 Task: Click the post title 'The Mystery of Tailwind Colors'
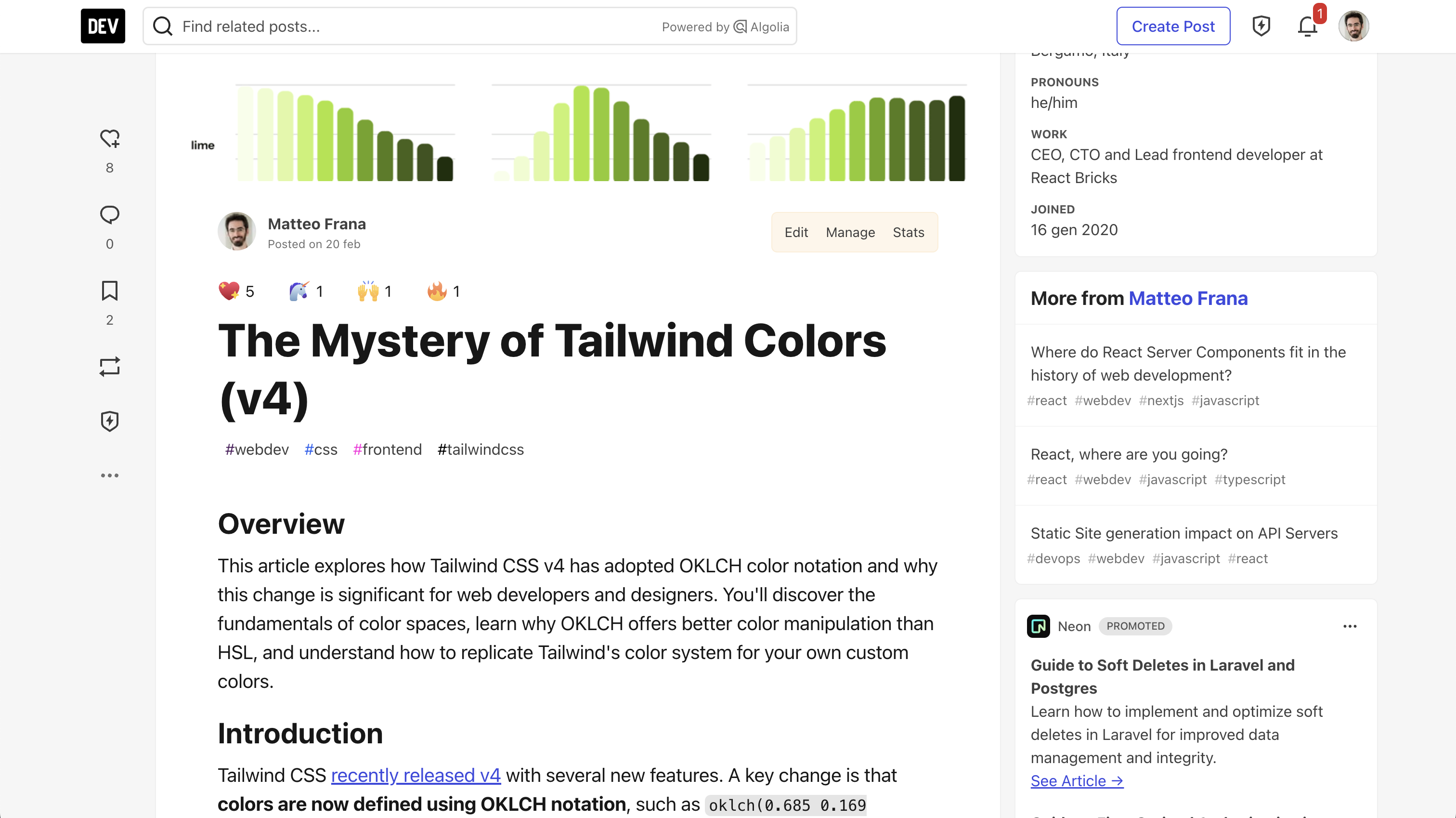click(552, 370)
